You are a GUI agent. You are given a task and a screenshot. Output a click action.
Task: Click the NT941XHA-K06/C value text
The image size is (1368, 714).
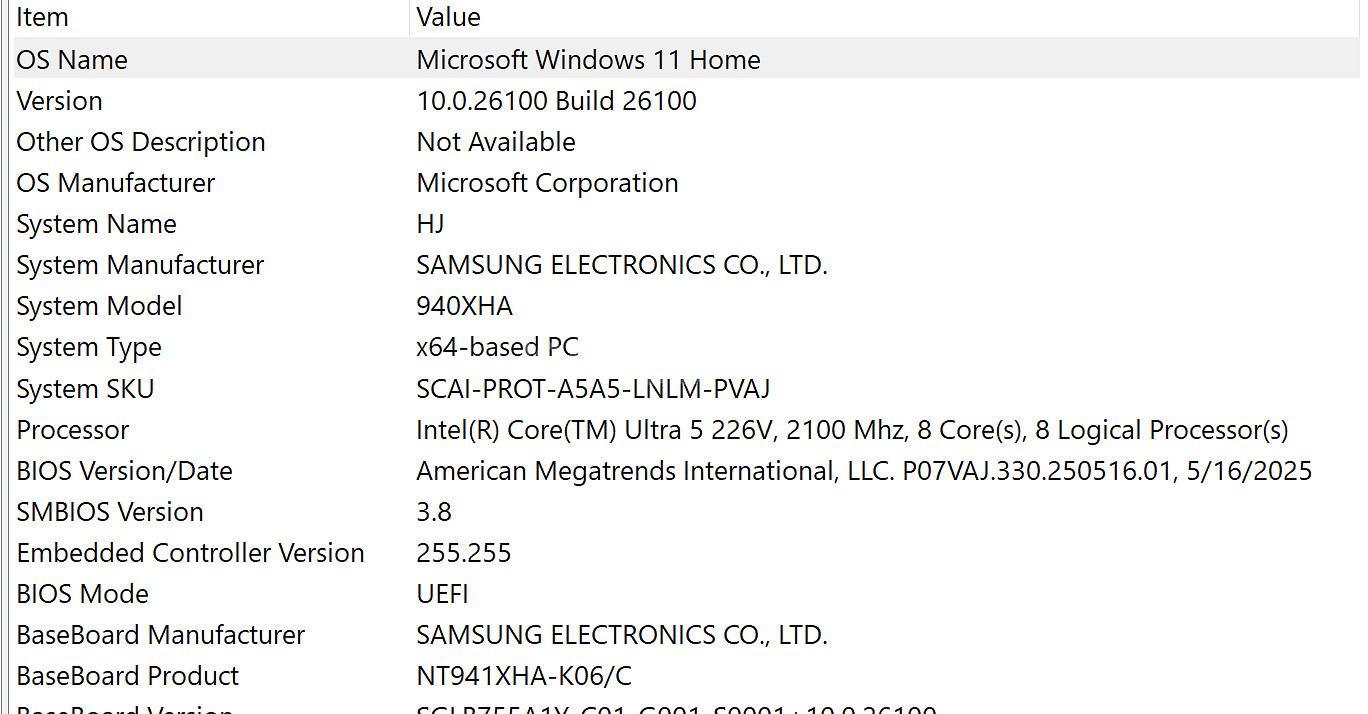[524, 676]
